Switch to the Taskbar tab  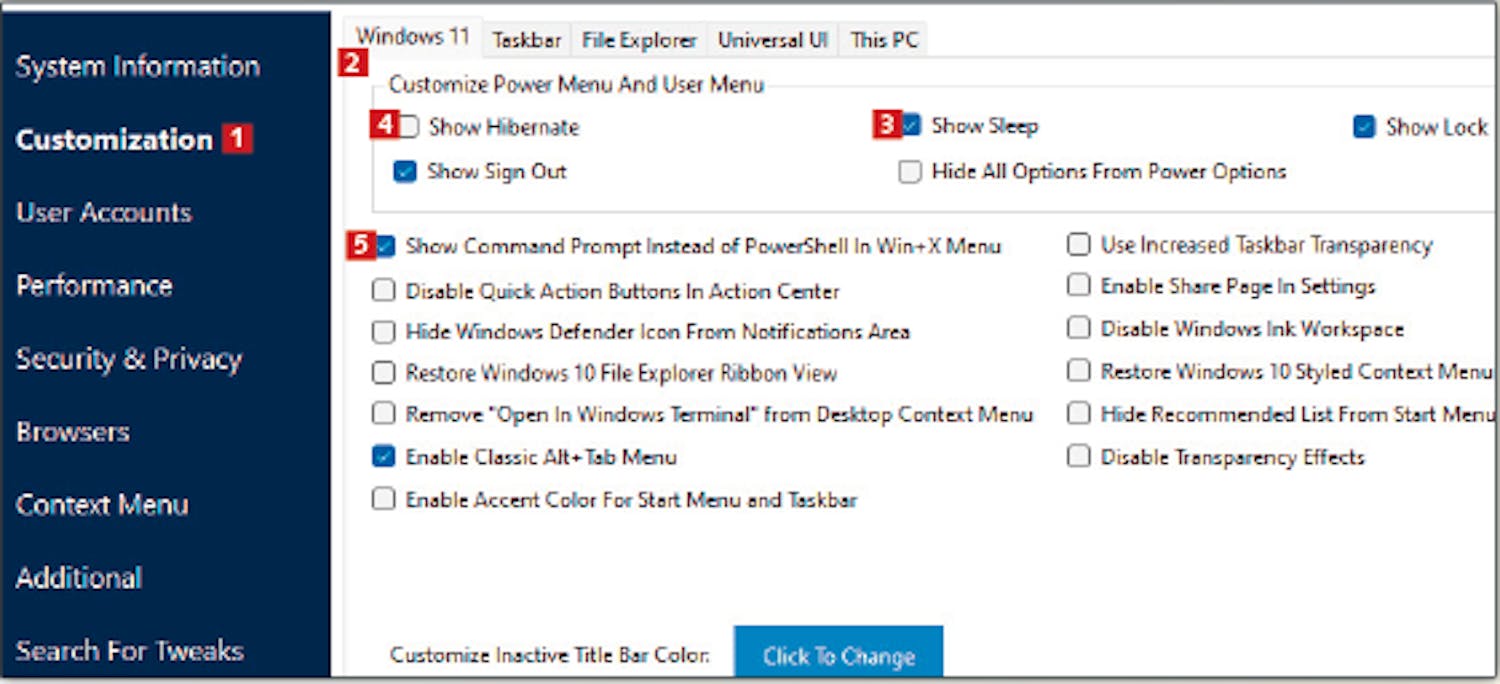(x=527, y=40)
